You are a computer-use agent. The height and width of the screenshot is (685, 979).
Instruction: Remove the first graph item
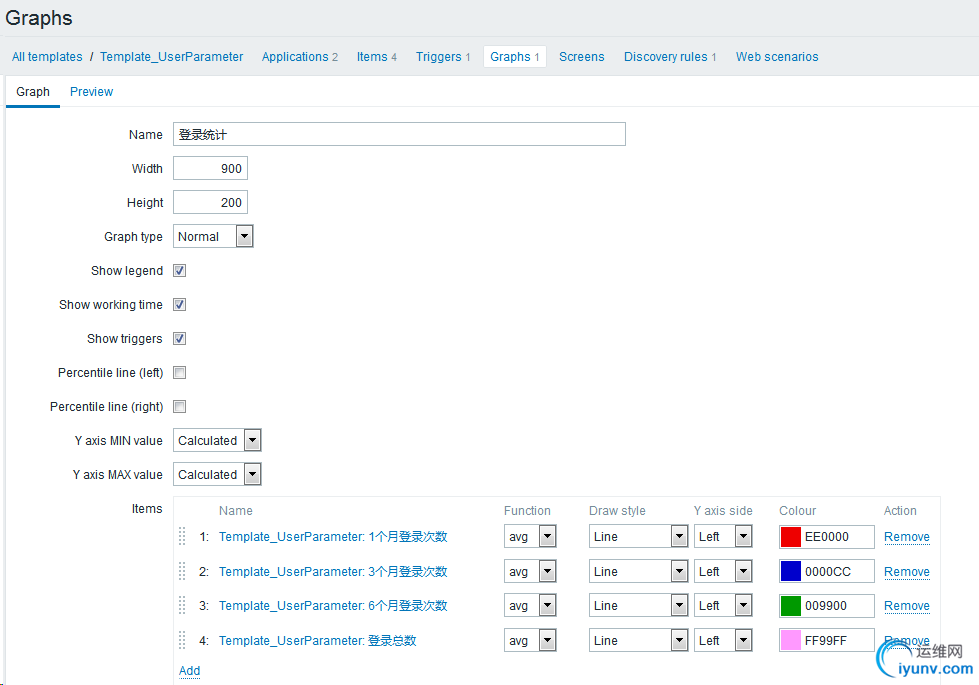click(906, 537)
